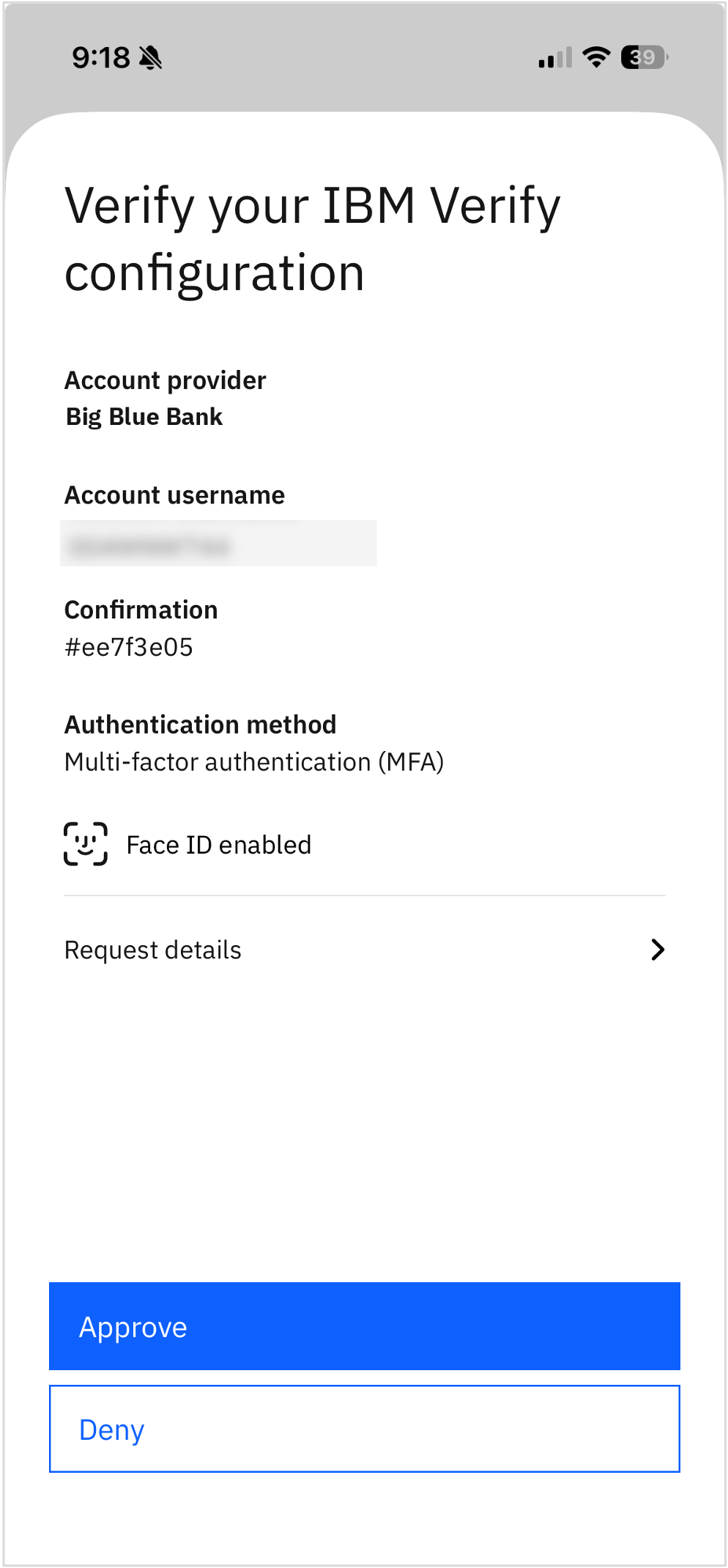Select Big Blue Bank provider name
Image resolution: width=728 pixels, height=1568 pixels.
pos(144,417)
